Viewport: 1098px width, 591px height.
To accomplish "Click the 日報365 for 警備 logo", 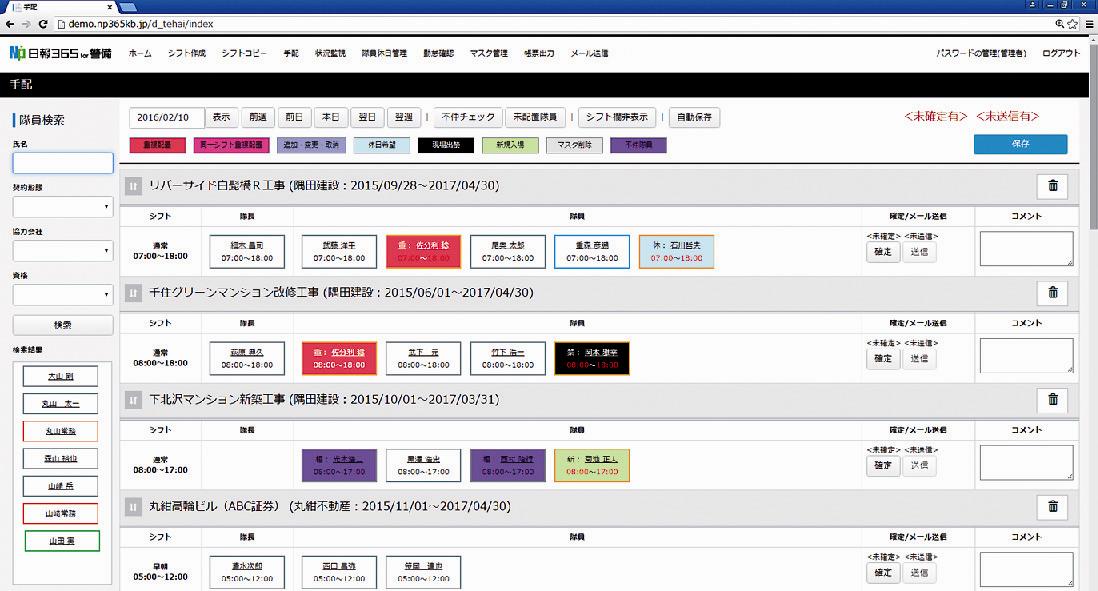I will click(60, 53).
